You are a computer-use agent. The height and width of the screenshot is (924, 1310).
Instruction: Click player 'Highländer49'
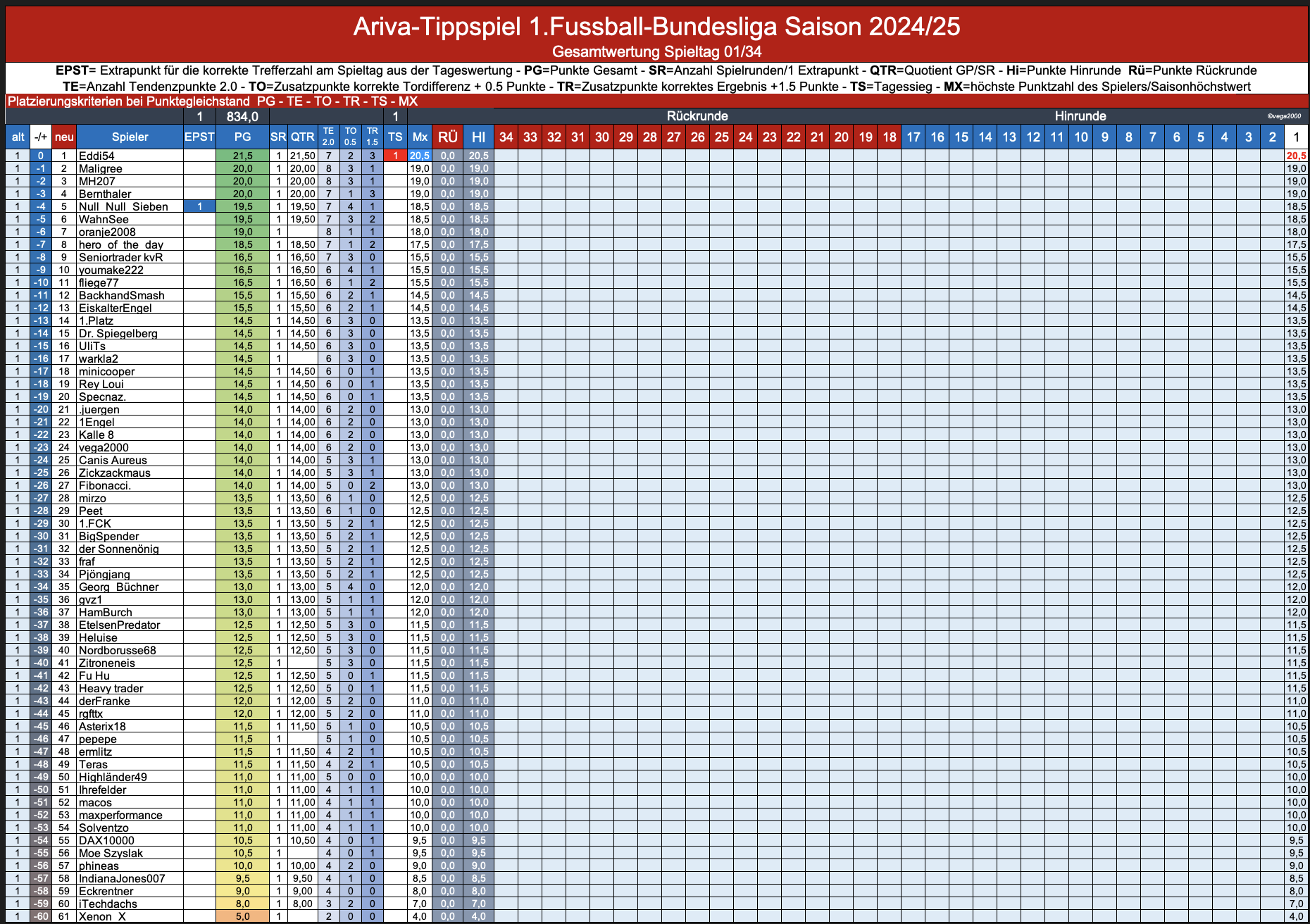pyautogui.click(x=113, y=777)
